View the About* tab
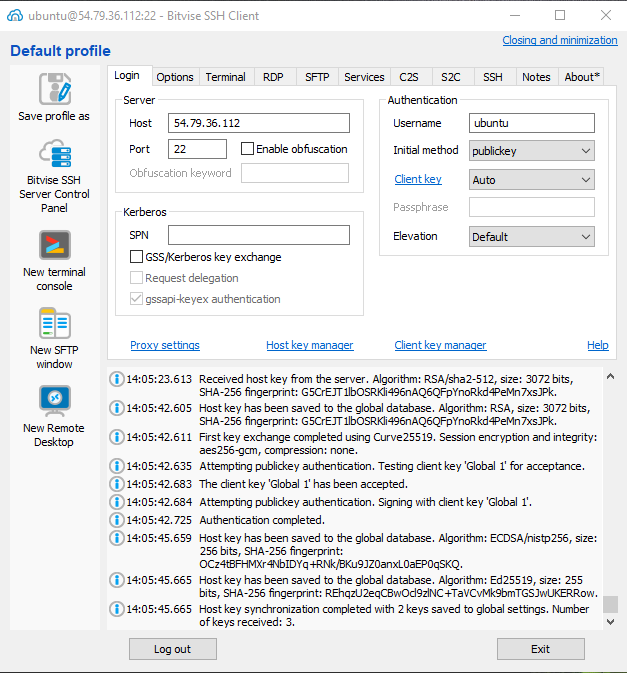The image size is (627, 673). click(x=582, y=77)
